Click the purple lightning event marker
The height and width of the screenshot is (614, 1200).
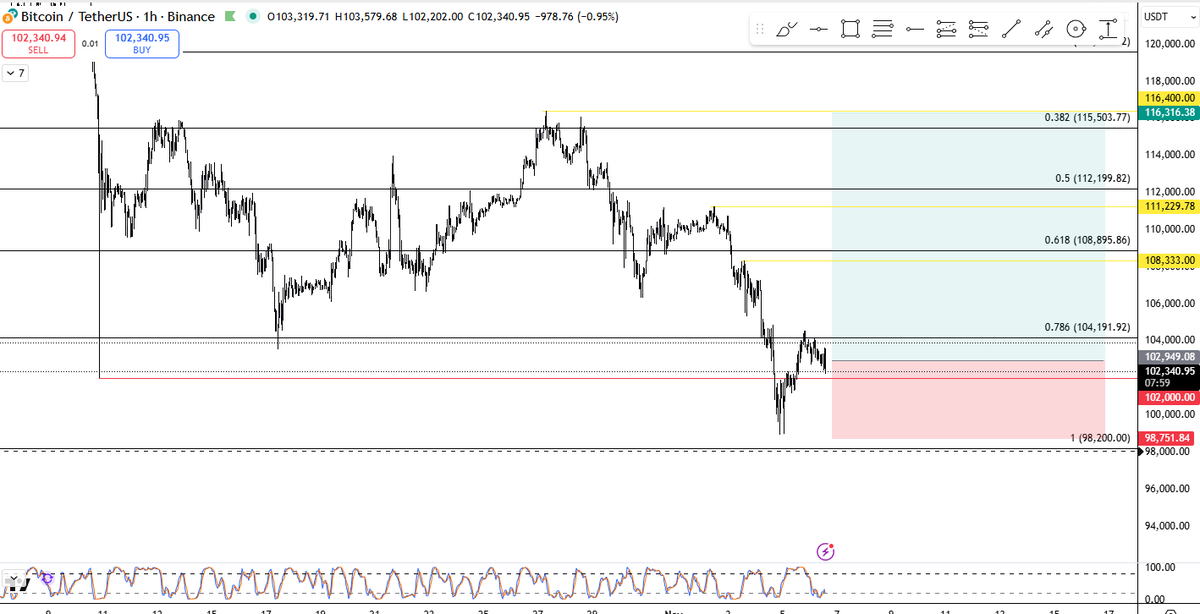826,551
